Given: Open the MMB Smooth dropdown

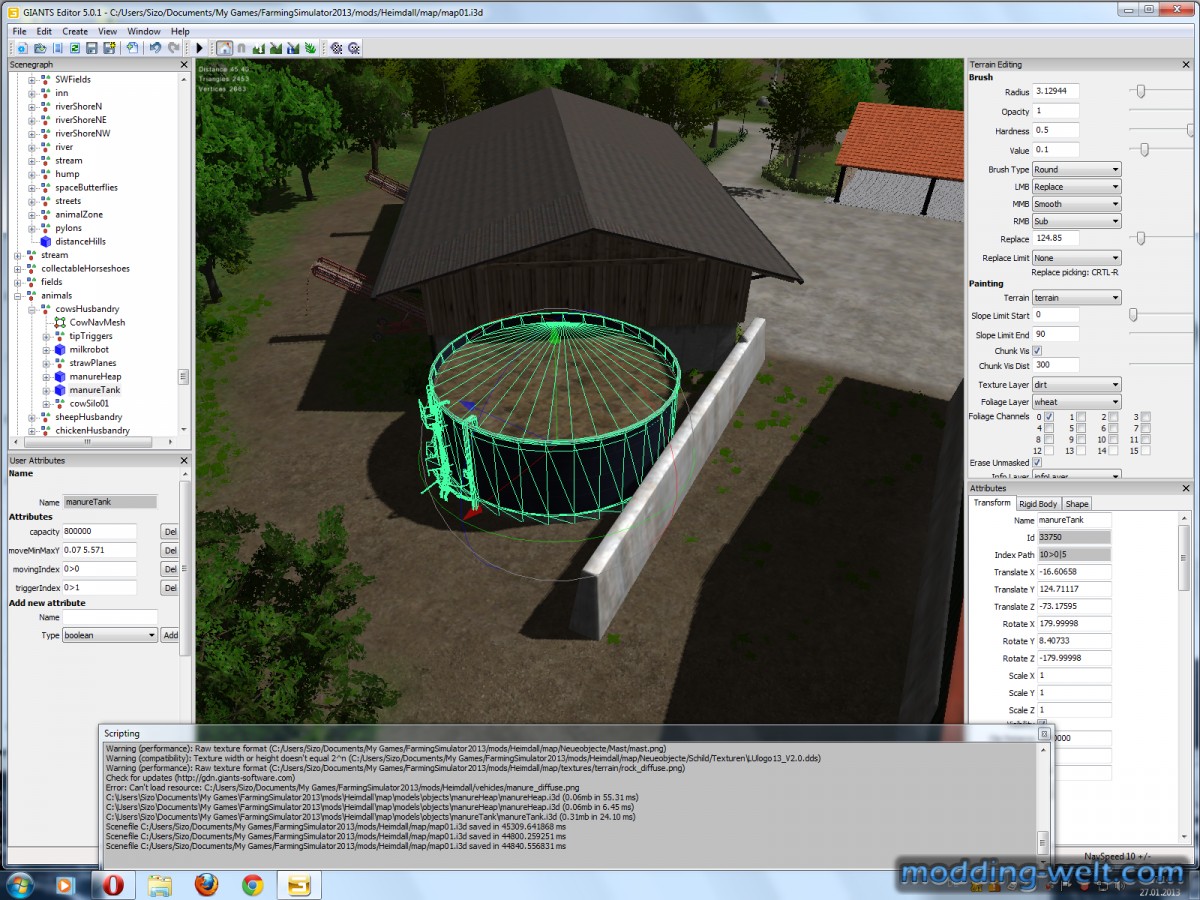Looking at the screenshot, I should coord(1076,204).
